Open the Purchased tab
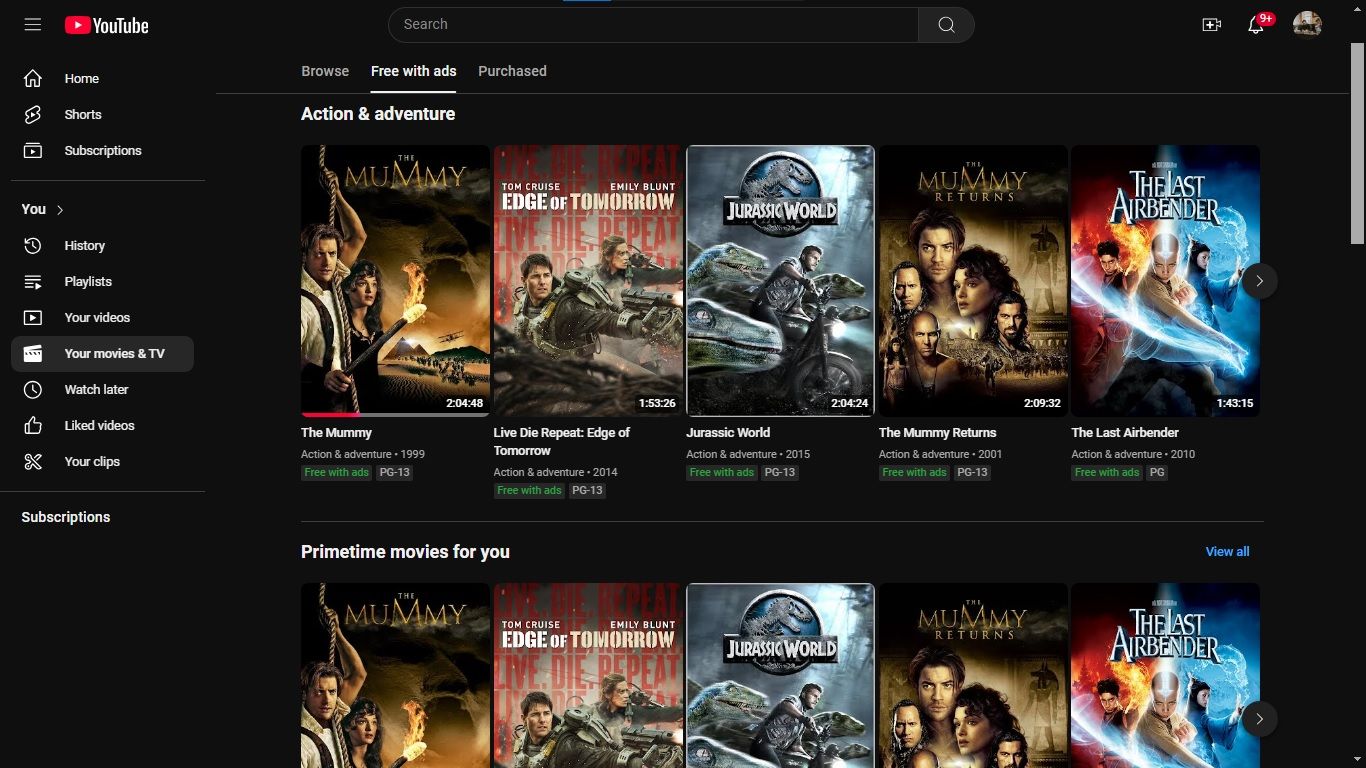1366x768 pixels. (512, 71)
